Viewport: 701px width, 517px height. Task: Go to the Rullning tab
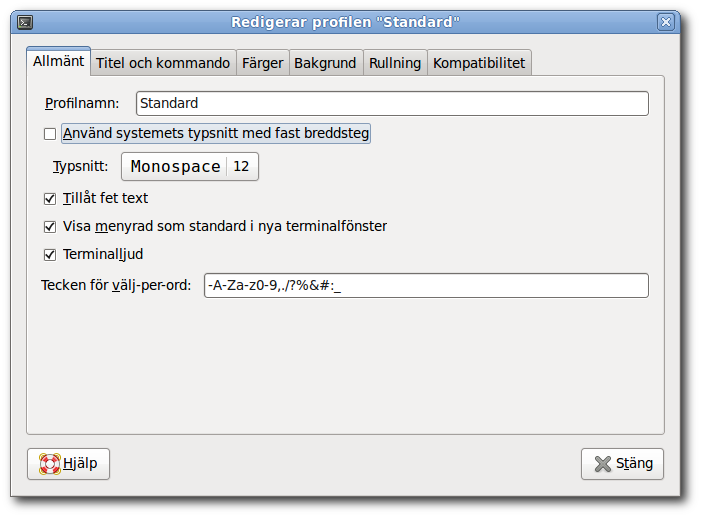[x=395, y=63]
